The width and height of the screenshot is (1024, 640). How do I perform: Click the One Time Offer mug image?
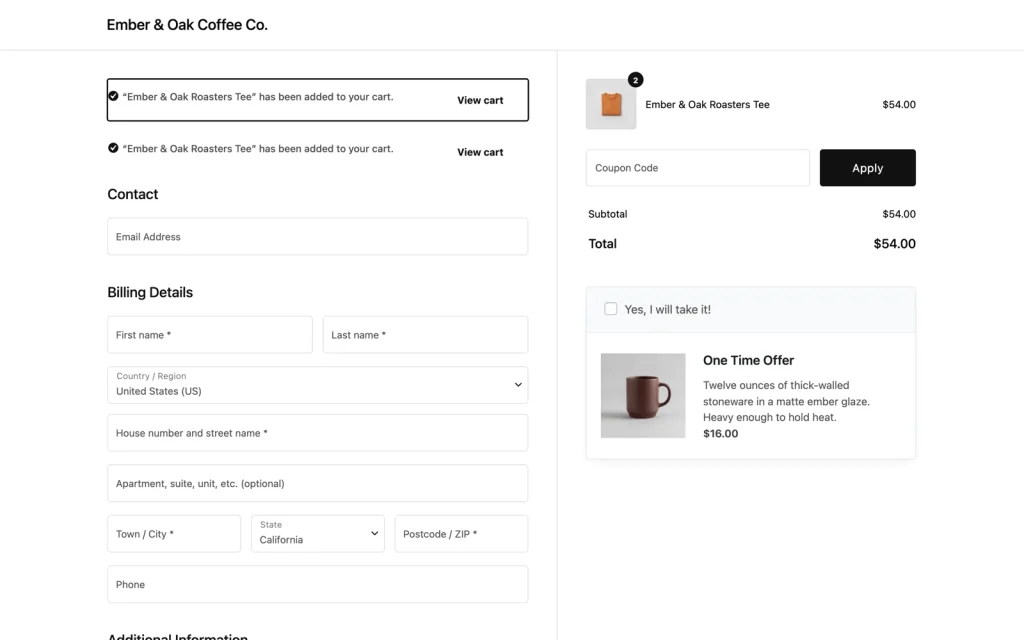(x=643, y=396)
